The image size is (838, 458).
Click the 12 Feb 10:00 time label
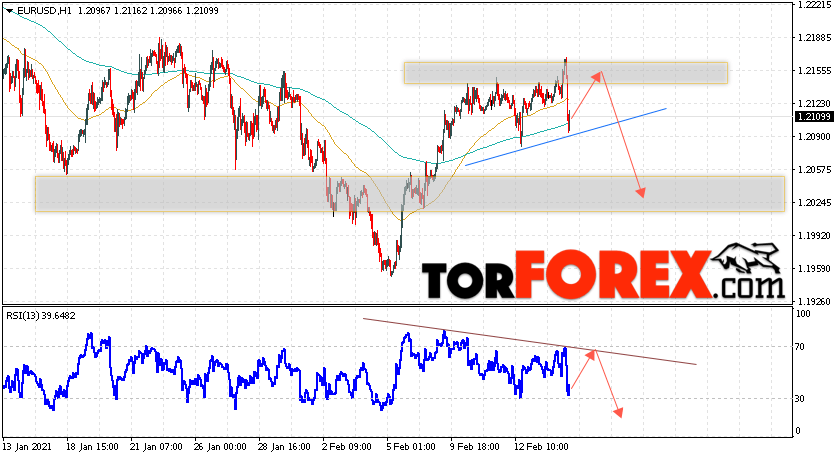(x=541, y=447)
